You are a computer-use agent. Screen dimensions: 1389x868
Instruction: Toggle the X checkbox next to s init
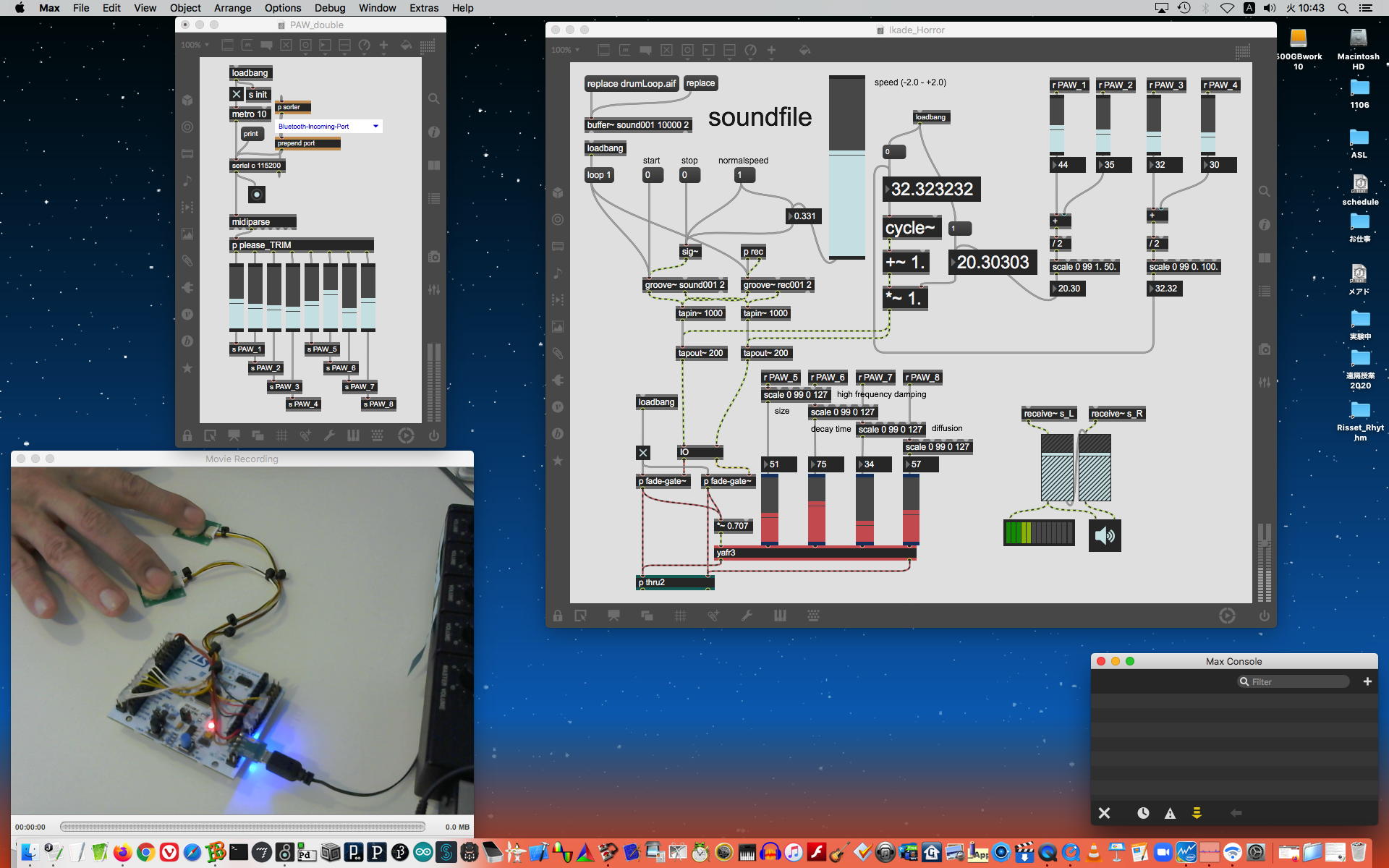click(x=237, y=94)
